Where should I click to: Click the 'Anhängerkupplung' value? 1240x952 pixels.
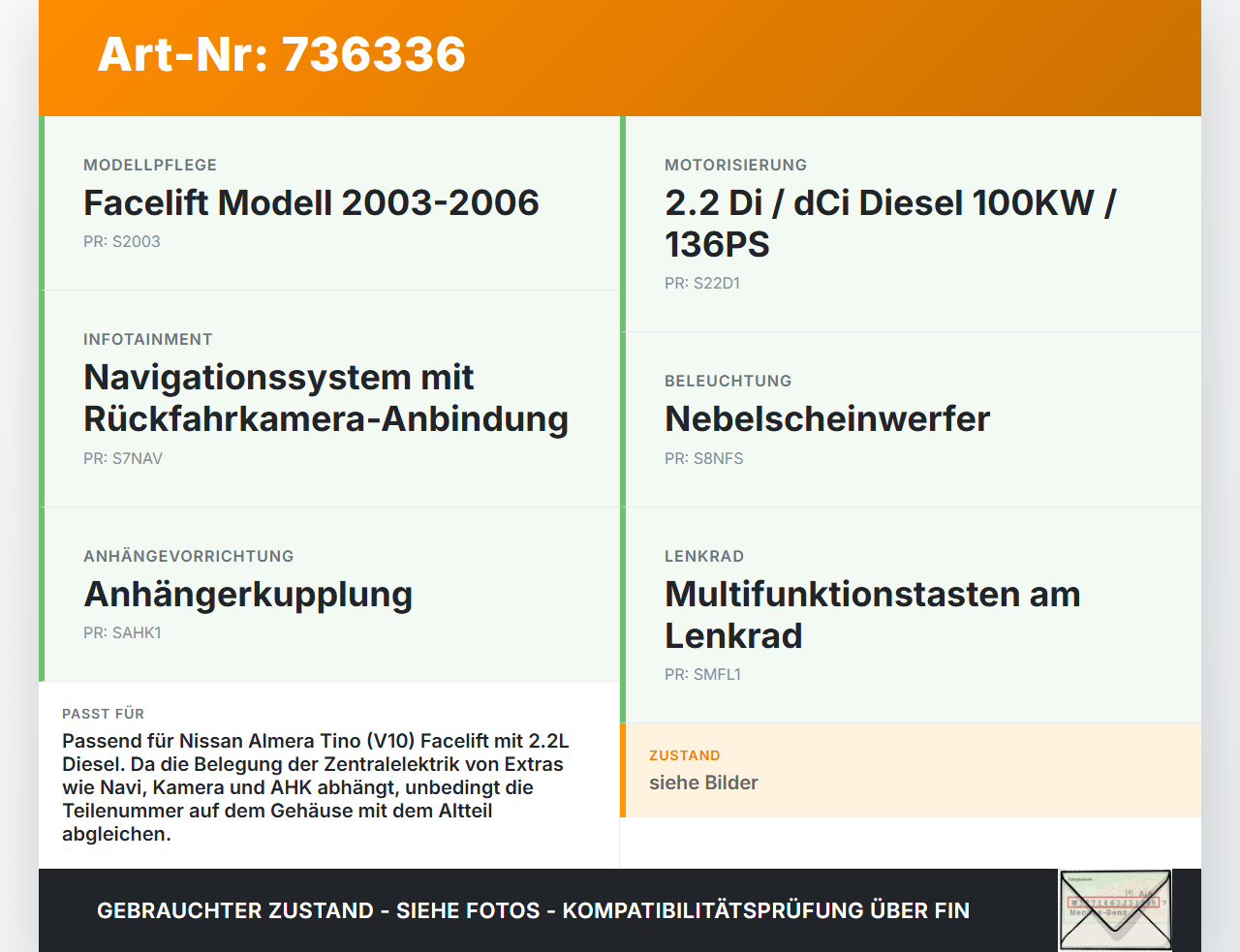click(x=248, y=594)
